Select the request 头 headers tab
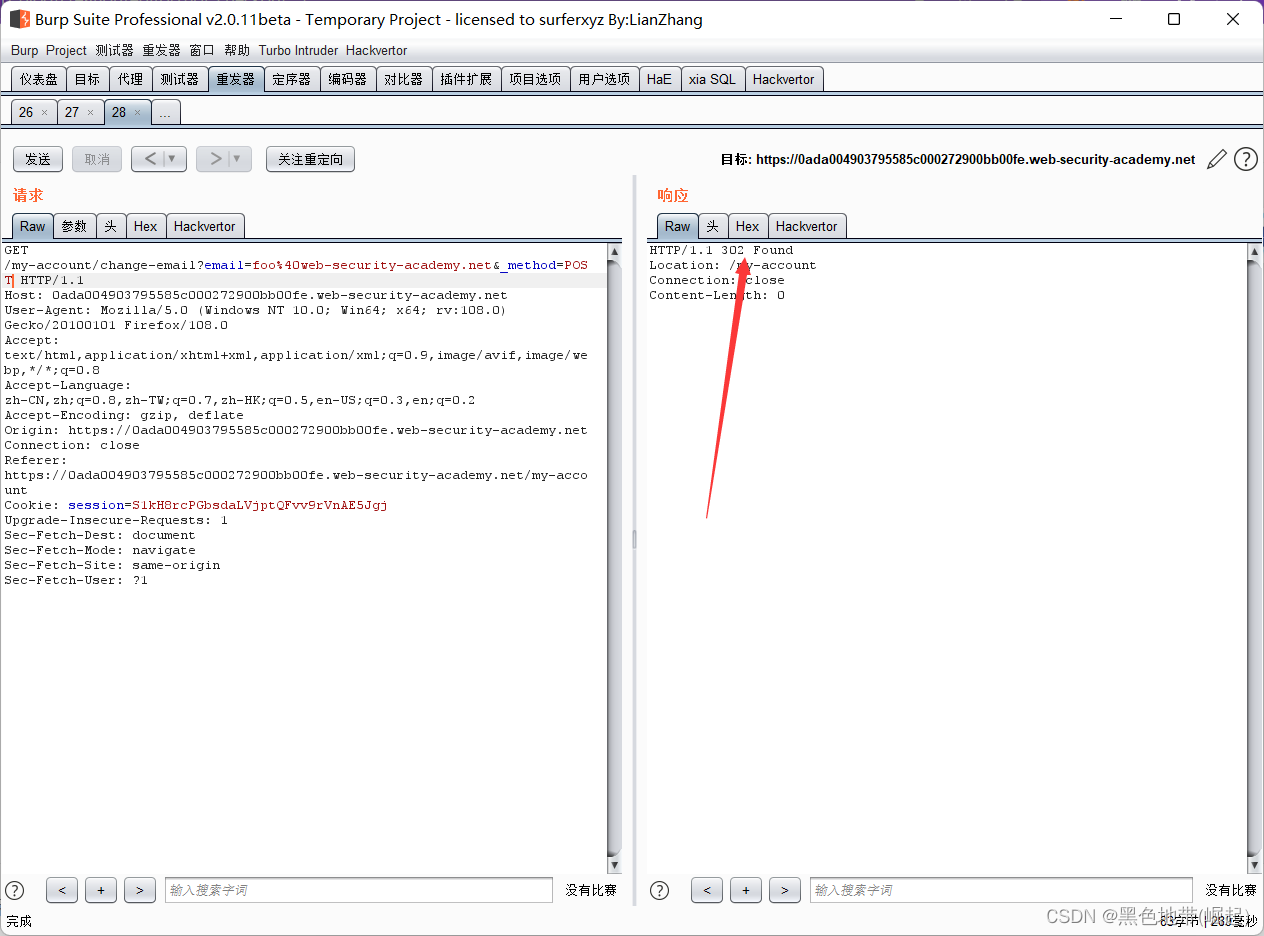 click(110, 226)
